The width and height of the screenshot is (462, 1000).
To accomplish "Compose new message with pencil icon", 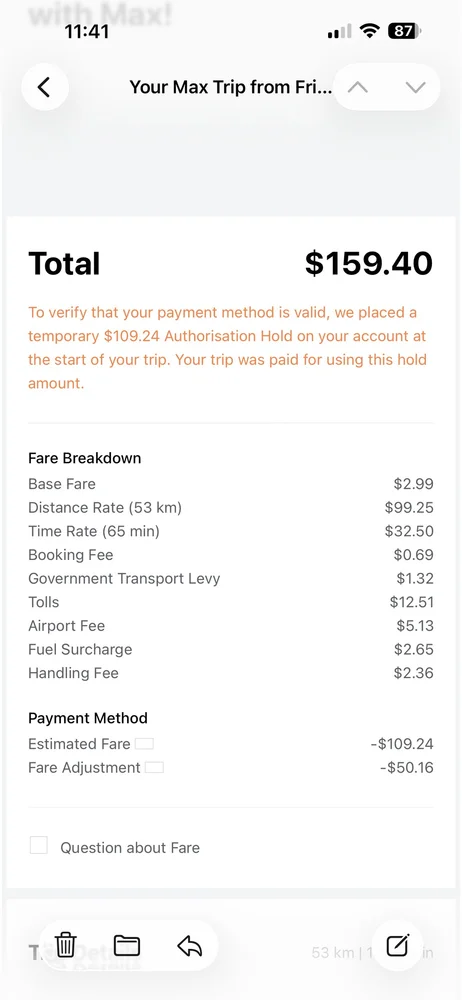I will (x=398, y=945).
